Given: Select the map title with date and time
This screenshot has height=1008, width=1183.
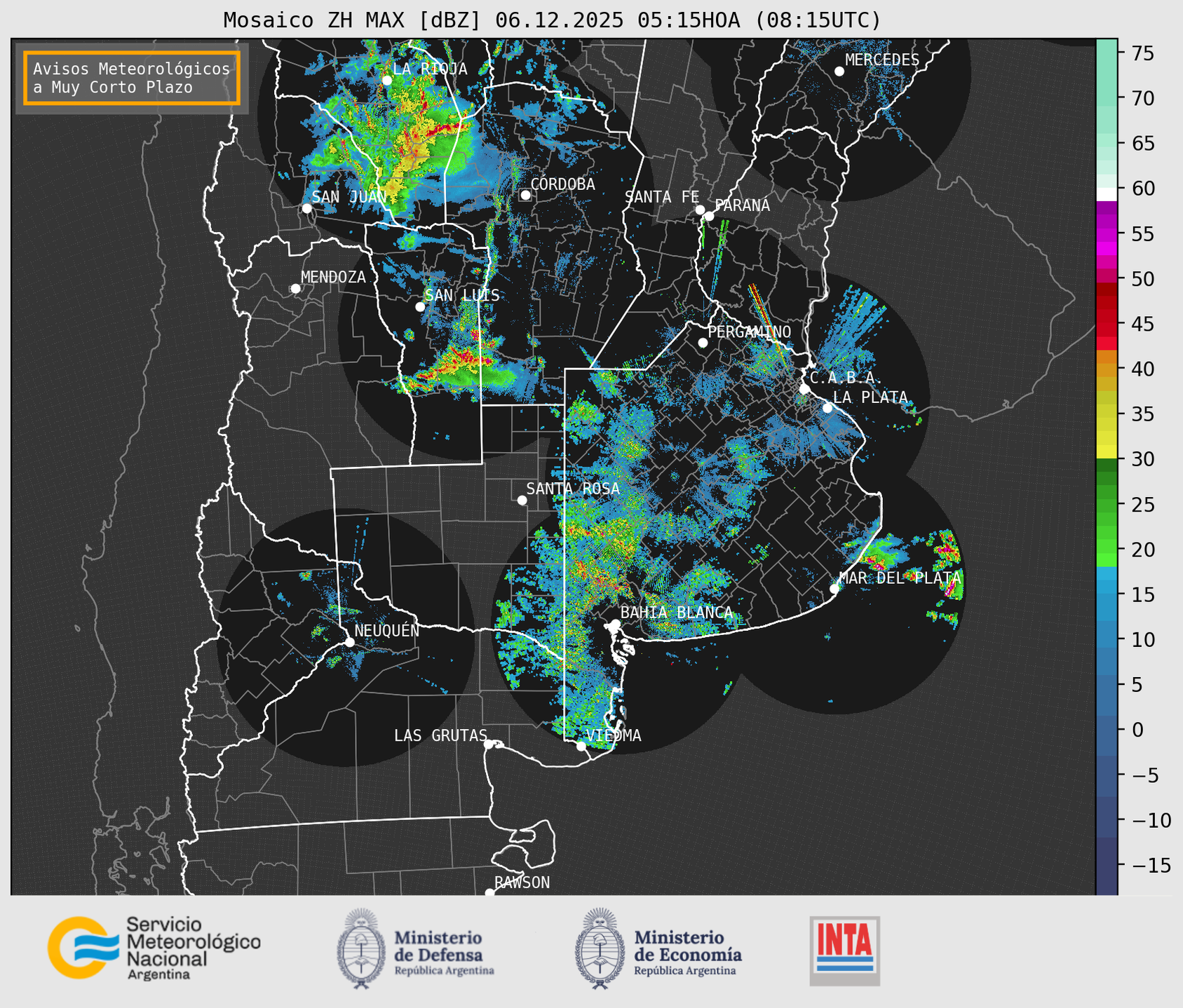Looking at the screenshot, I should click(552, 20).
